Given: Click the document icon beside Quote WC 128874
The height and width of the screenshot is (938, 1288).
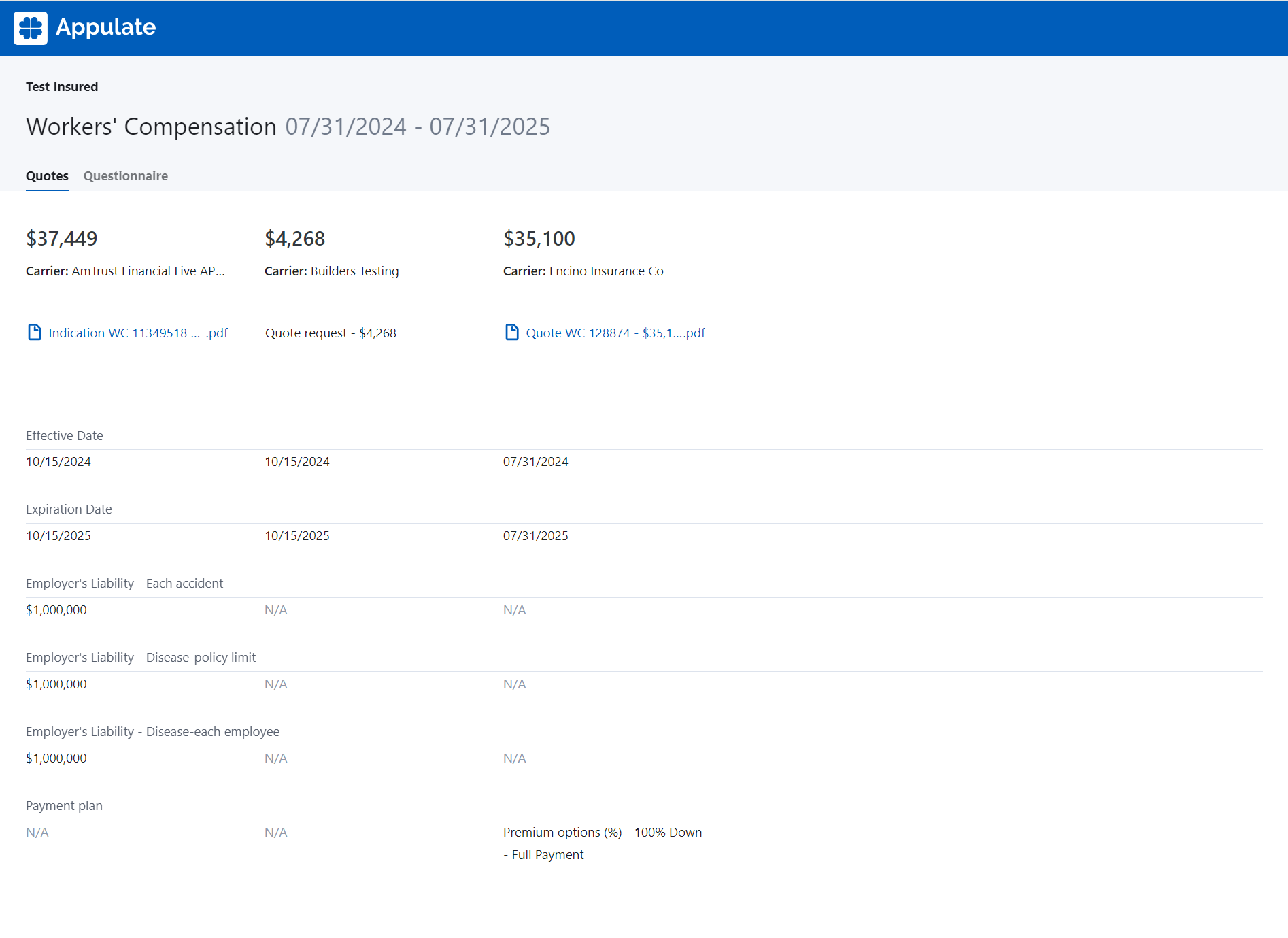Looking at the screenshot, I should coord(511,332).
